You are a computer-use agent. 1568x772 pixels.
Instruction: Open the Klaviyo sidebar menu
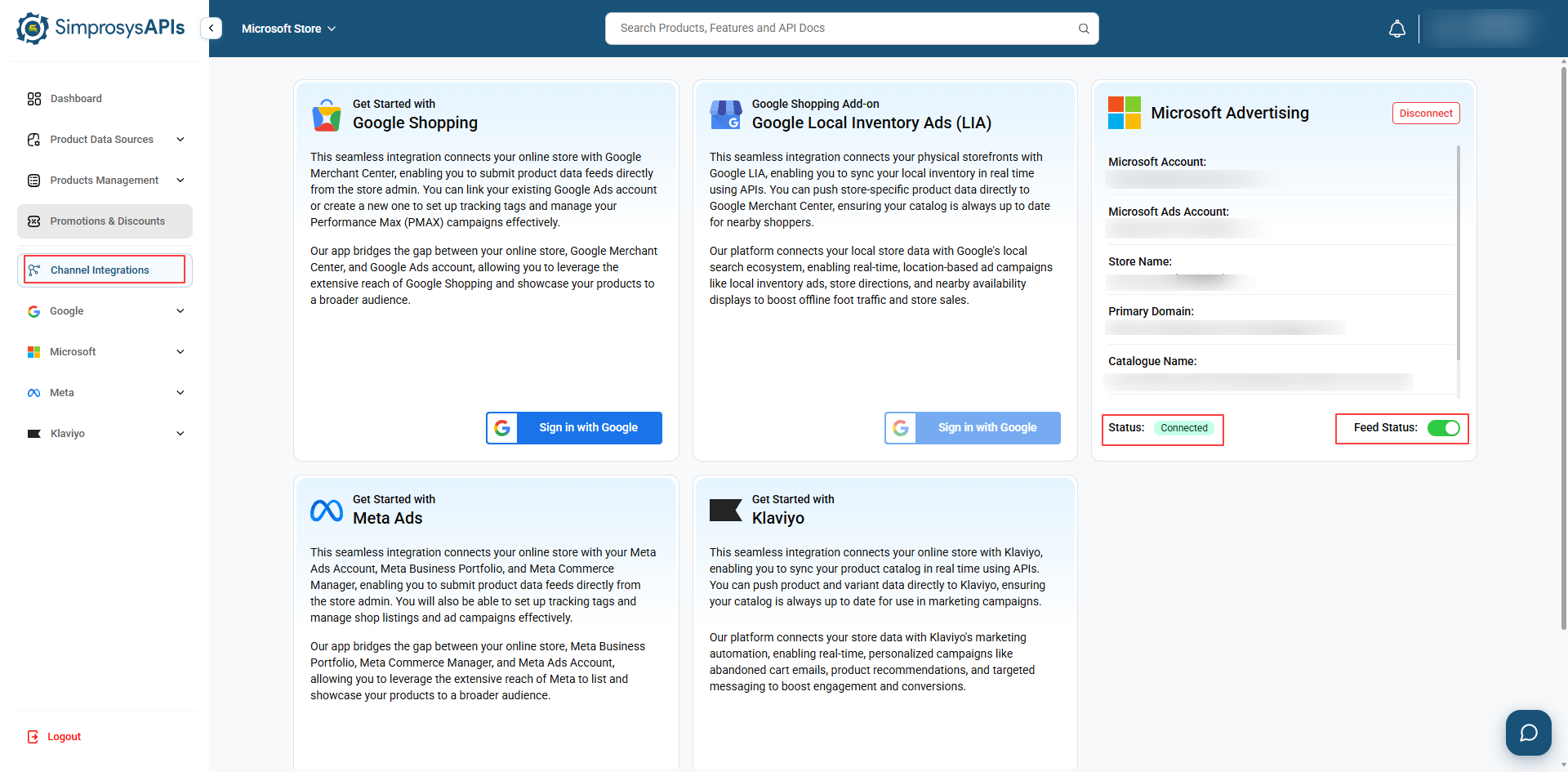coord(105,434)
